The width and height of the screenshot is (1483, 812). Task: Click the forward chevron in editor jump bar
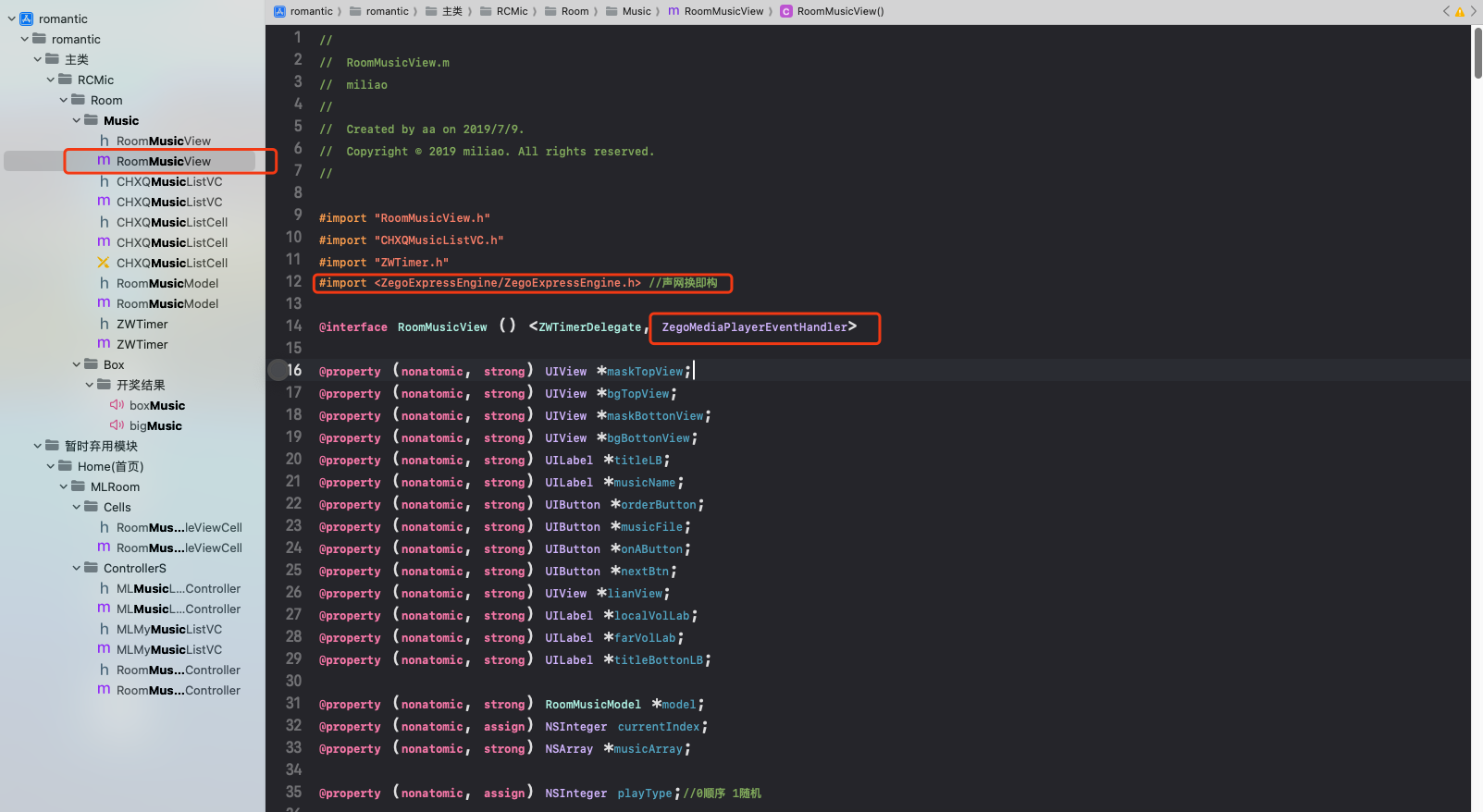click(1474, 11)
